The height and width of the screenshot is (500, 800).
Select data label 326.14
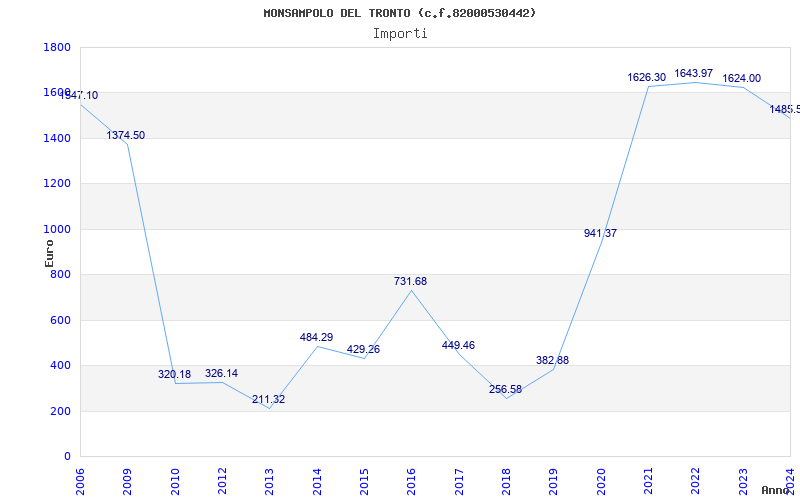coord(221,373)
